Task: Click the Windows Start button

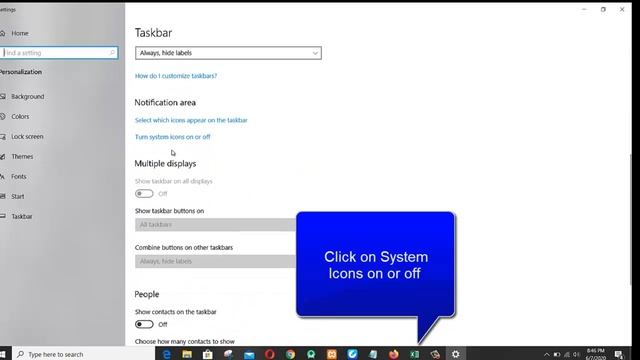Action: click(x=3, y=354)
